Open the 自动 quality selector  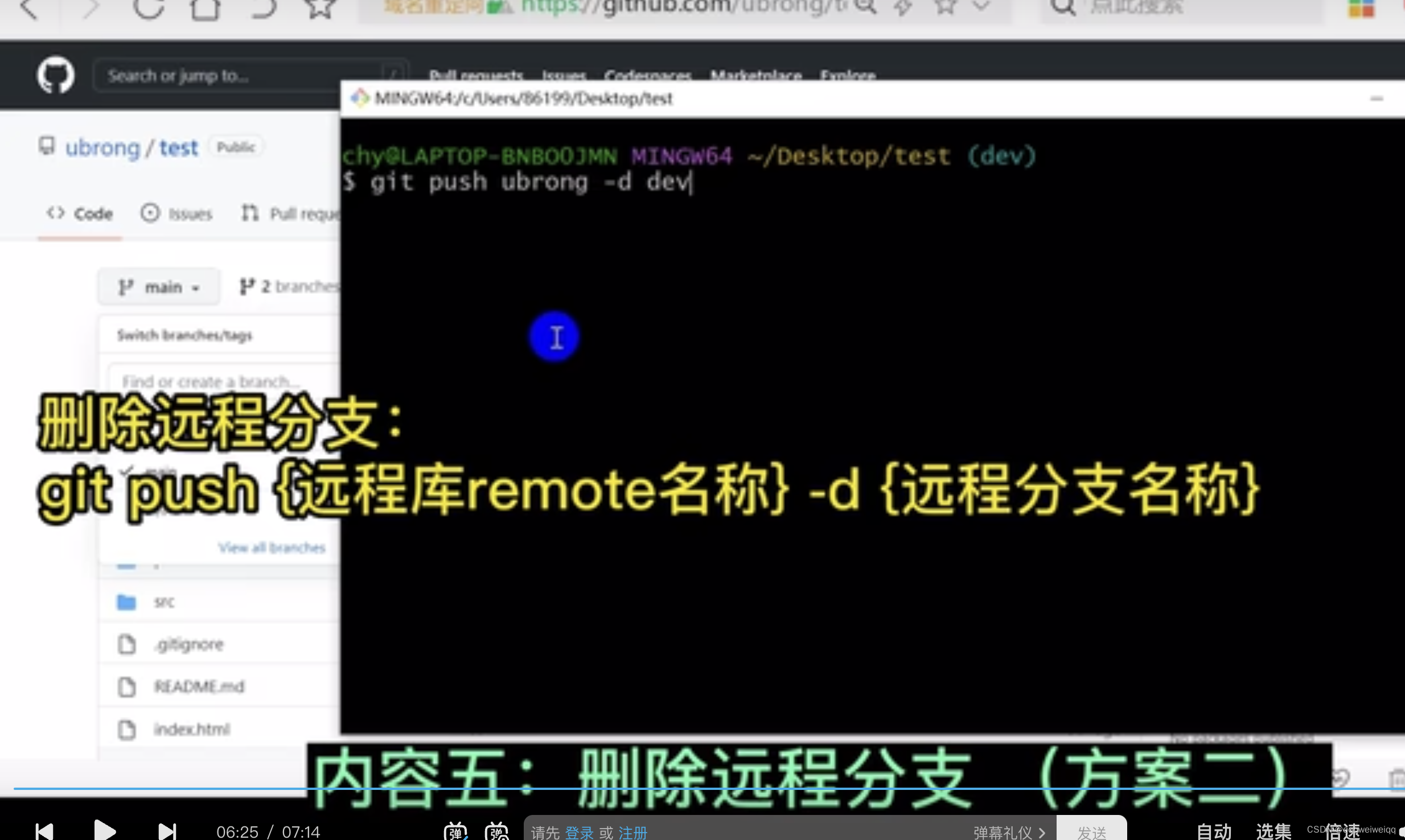click(x=1213, y=831)
